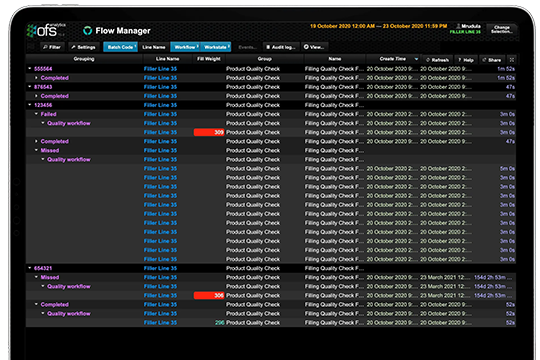
Task: Collapse batch 876543 group
Action: (30, 87)
